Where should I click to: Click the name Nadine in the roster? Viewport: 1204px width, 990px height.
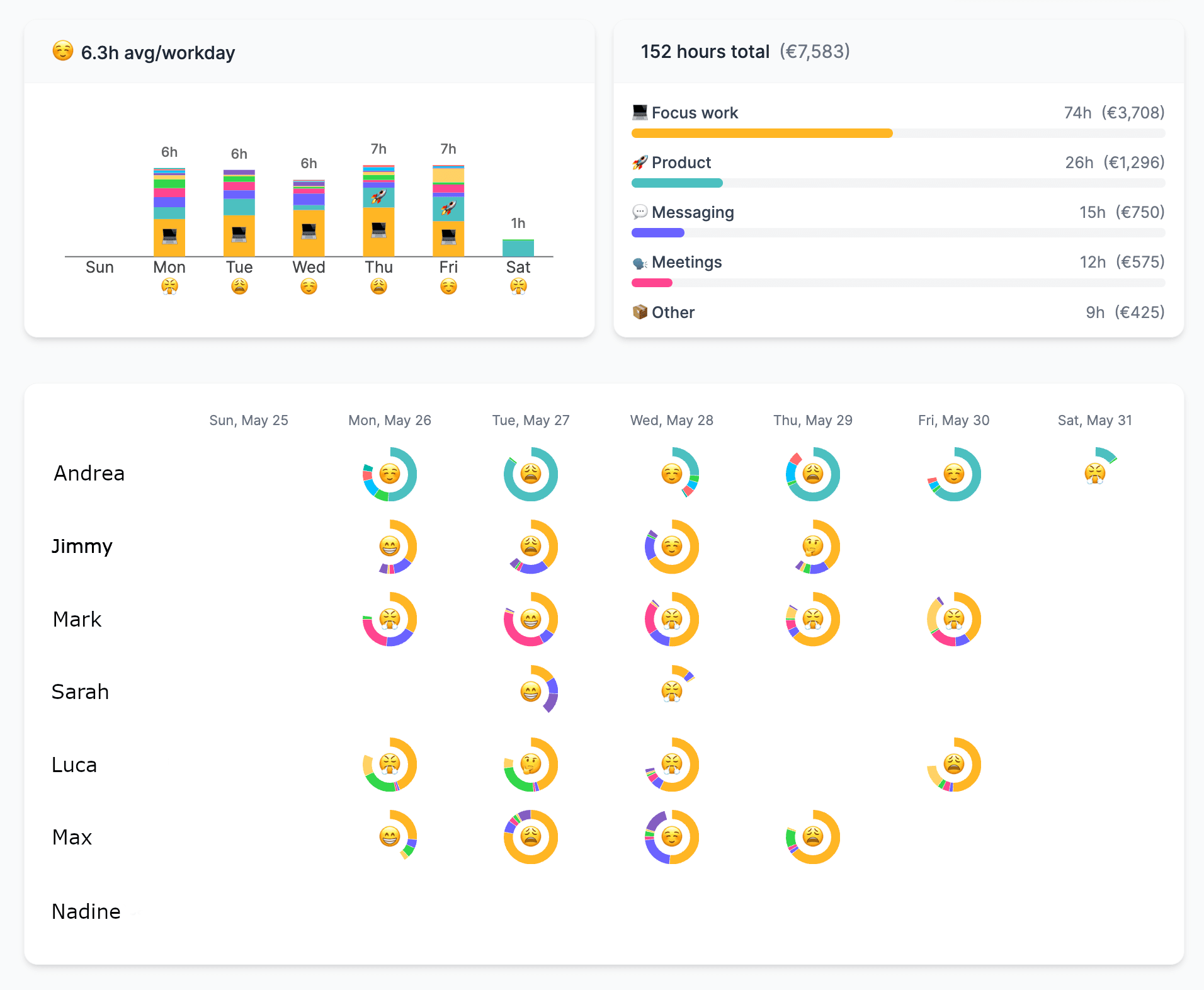pyautogui.click(x=86, y=911)
